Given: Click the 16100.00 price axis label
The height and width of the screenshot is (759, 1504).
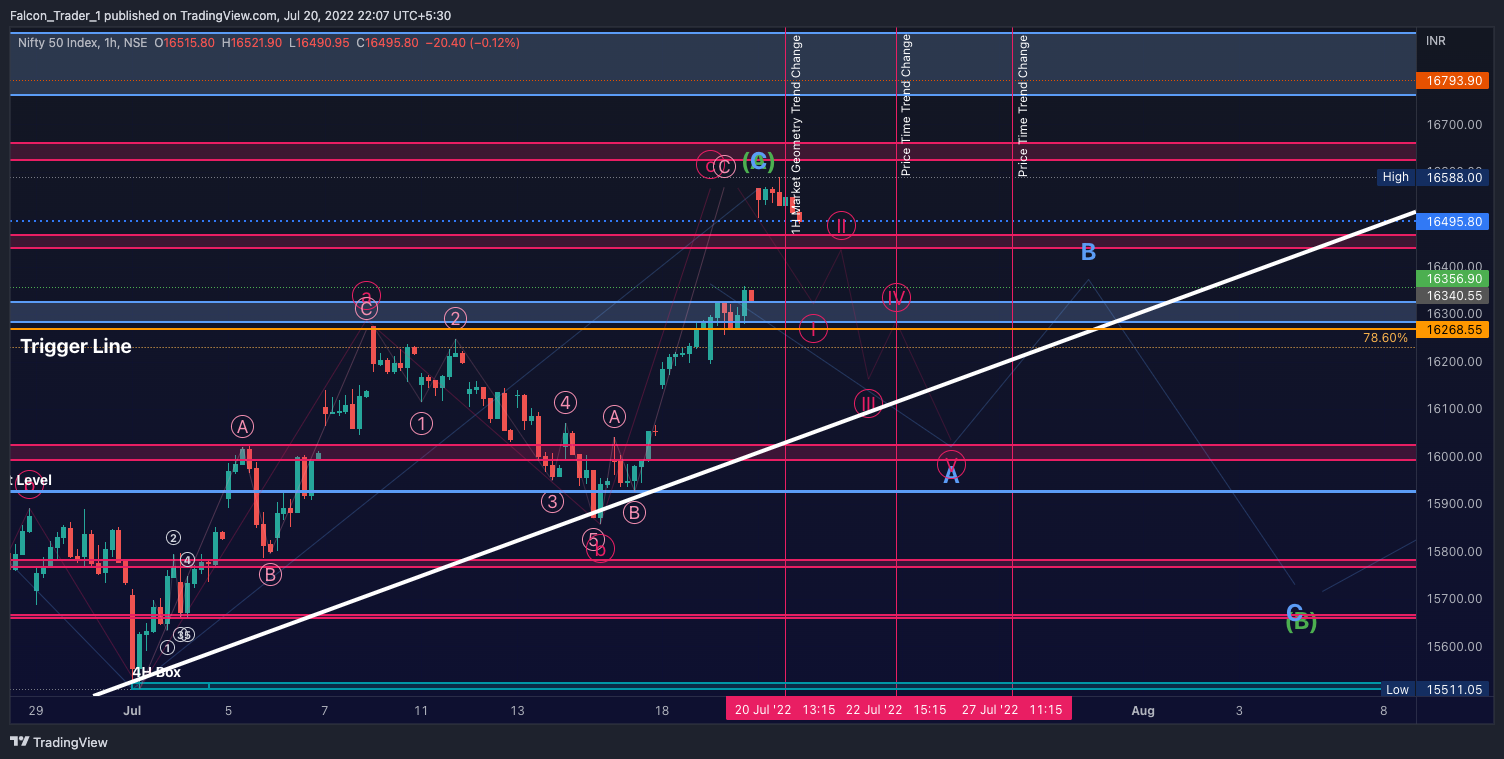Looking at the screenshot, I should (1453, 408).
